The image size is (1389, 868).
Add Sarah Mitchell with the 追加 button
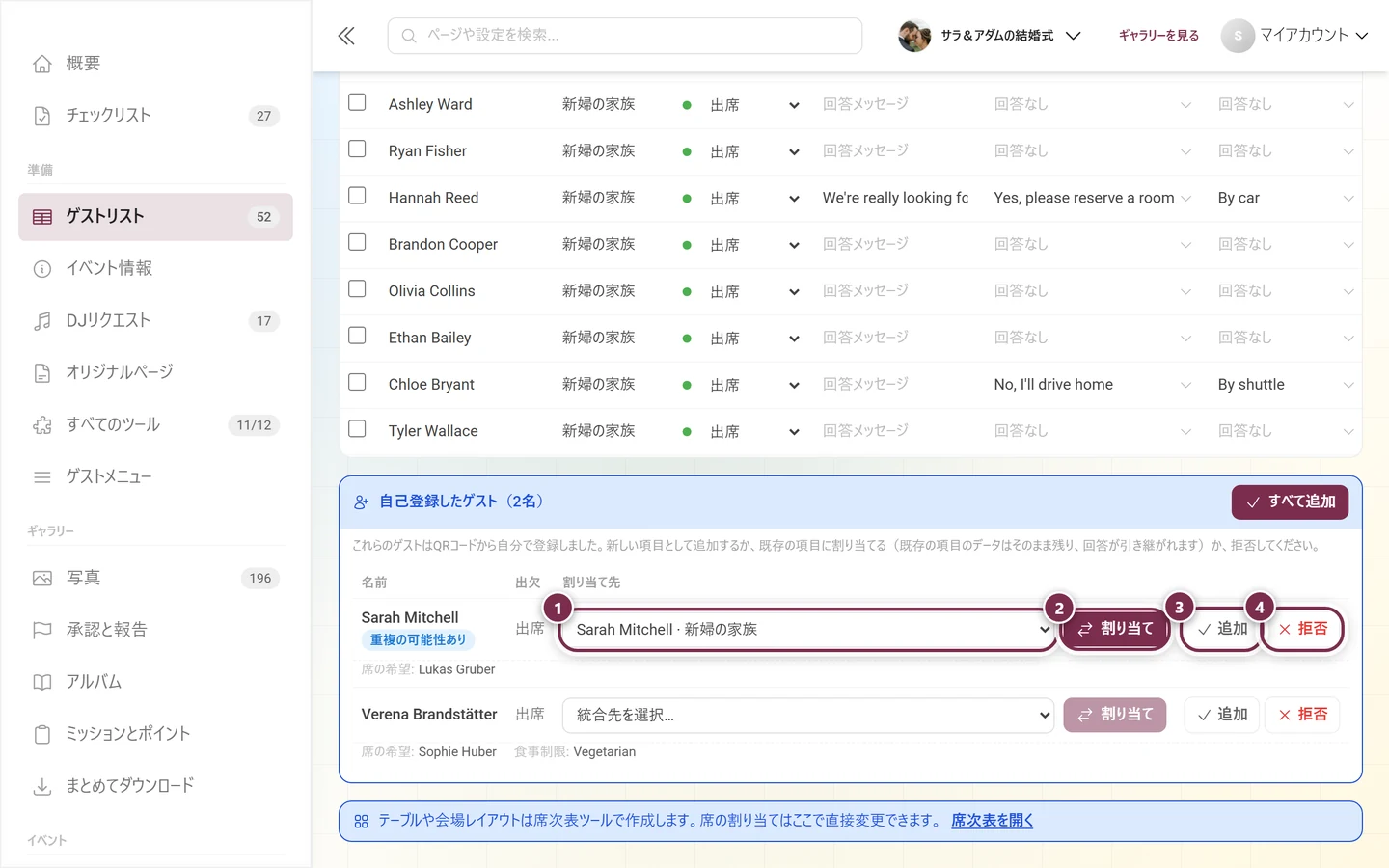click(1222, 629)
